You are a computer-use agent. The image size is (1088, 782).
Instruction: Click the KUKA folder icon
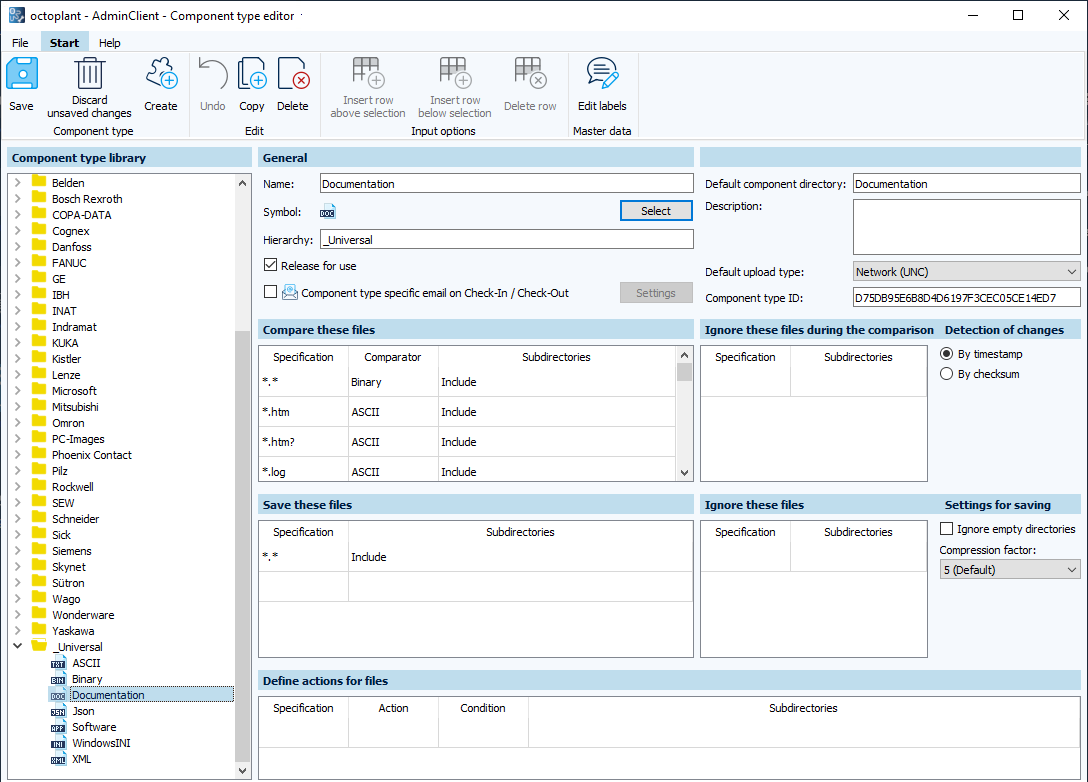(39, 342)
